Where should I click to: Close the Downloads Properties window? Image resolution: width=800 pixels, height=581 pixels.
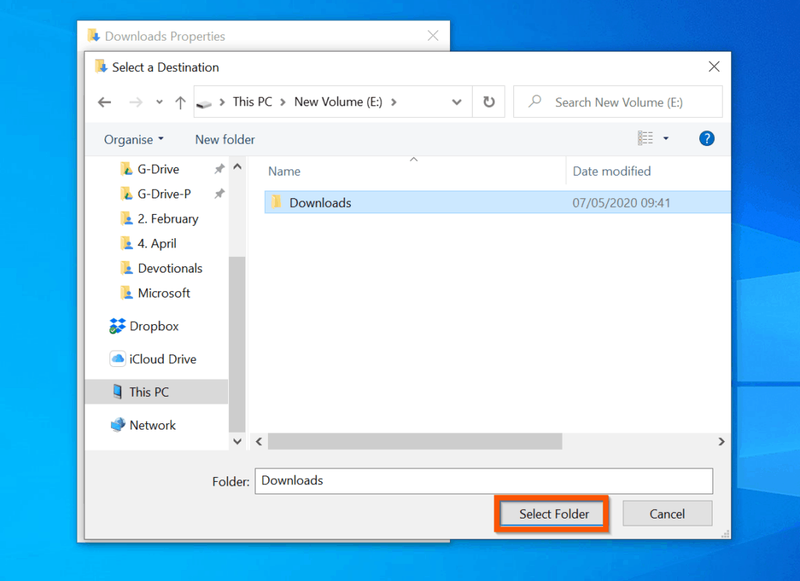[x=433, y=36]
